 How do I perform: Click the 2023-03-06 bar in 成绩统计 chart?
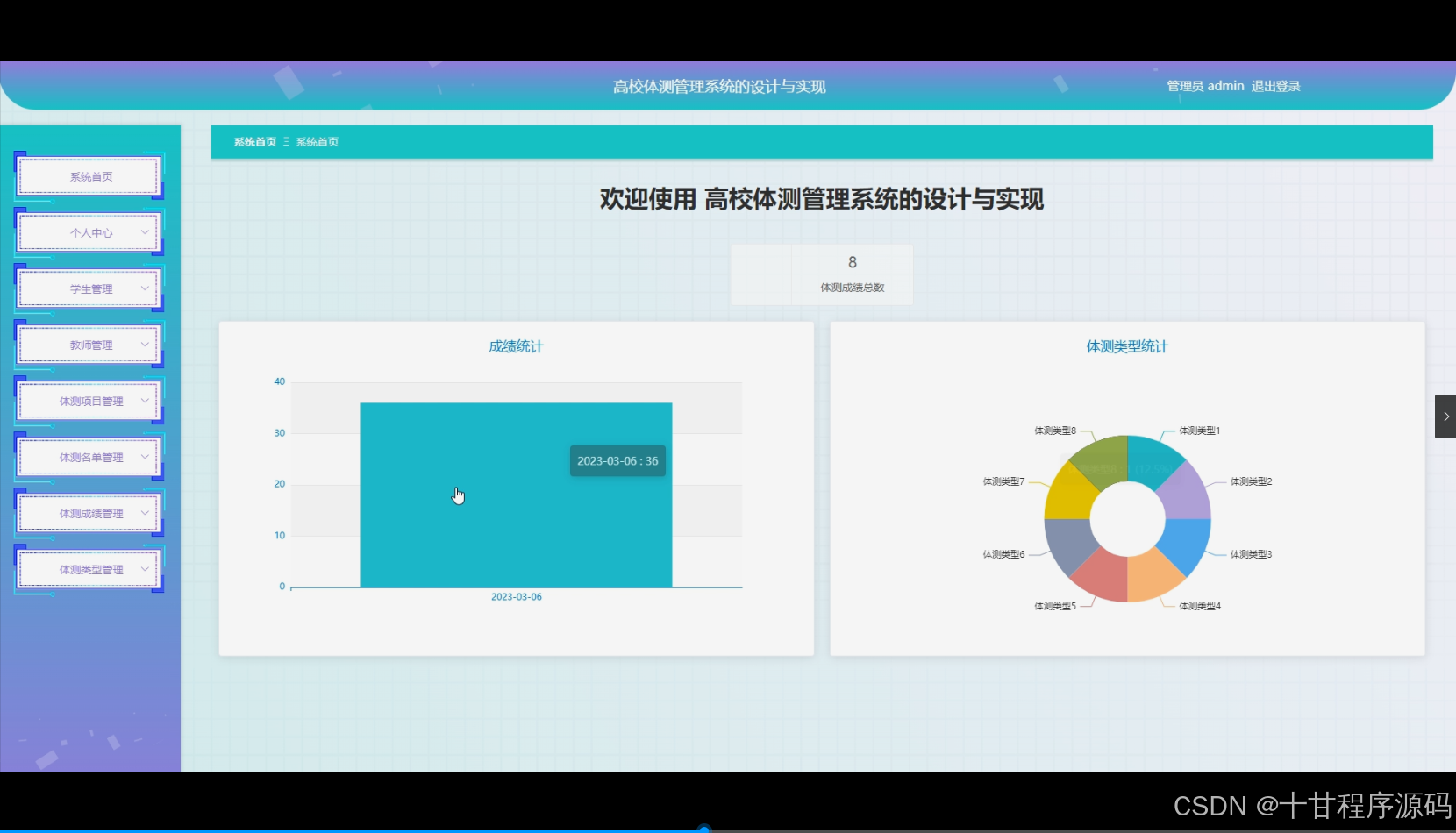tap(517, 495)
